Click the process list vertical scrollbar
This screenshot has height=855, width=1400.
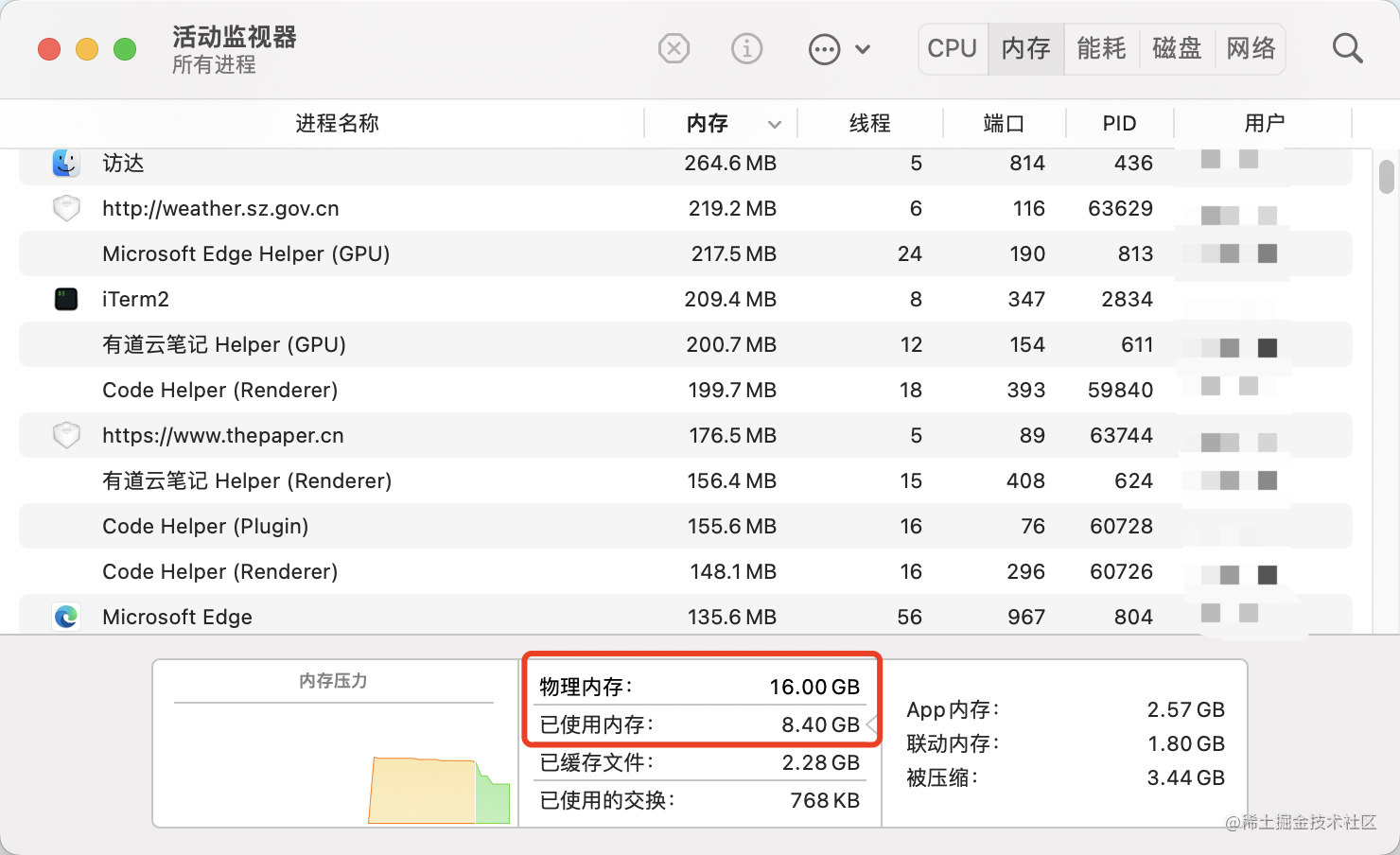[x=1387, y=177]
